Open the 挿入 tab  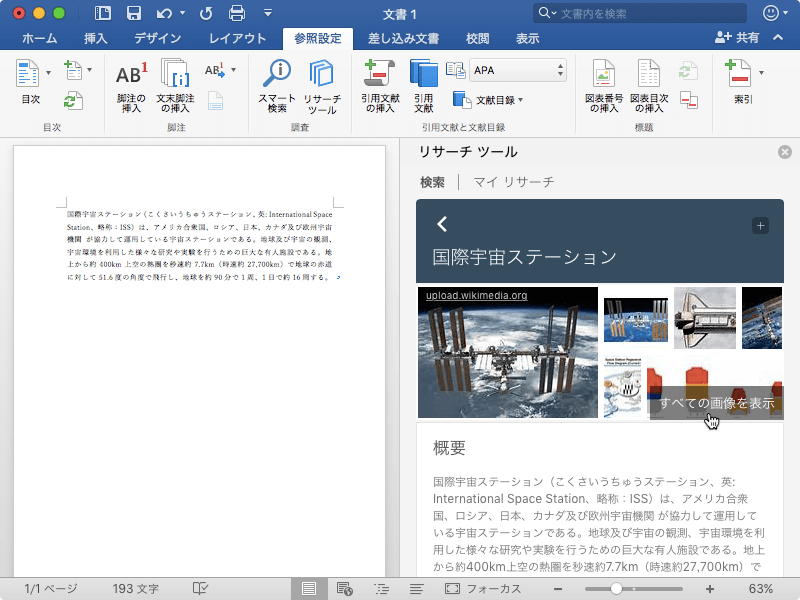[x=95, y=38]
